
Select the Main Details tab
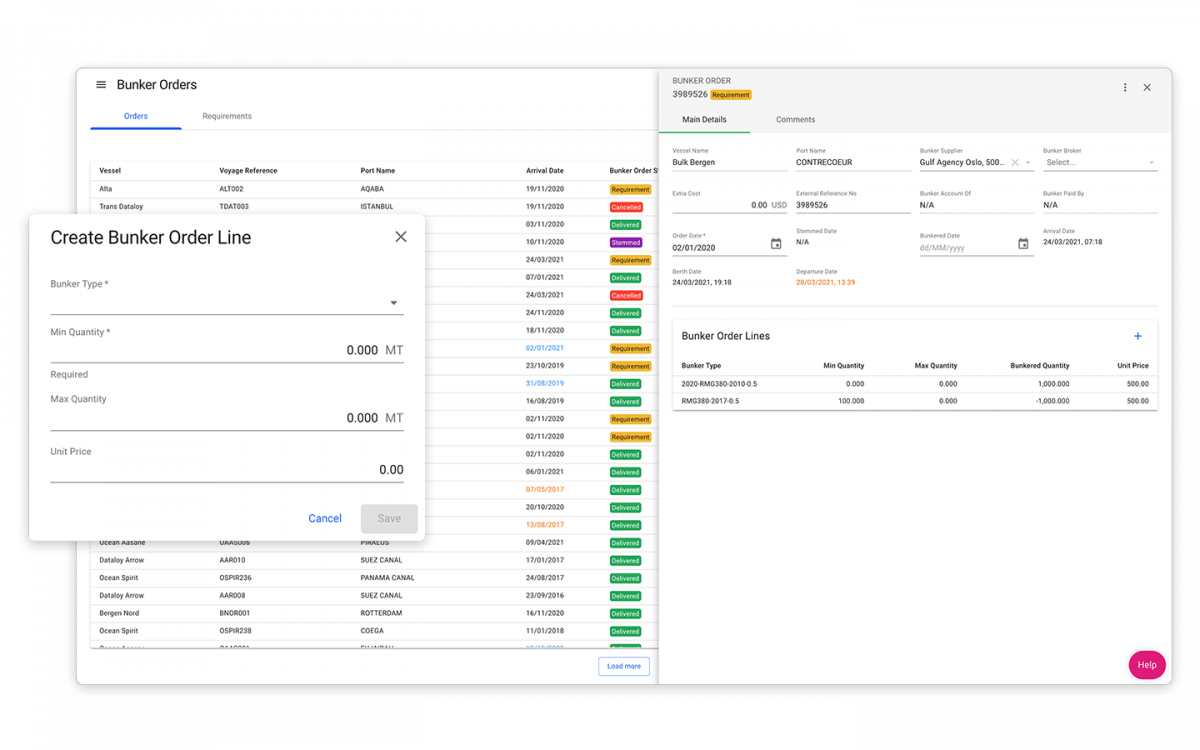point(704,120)
